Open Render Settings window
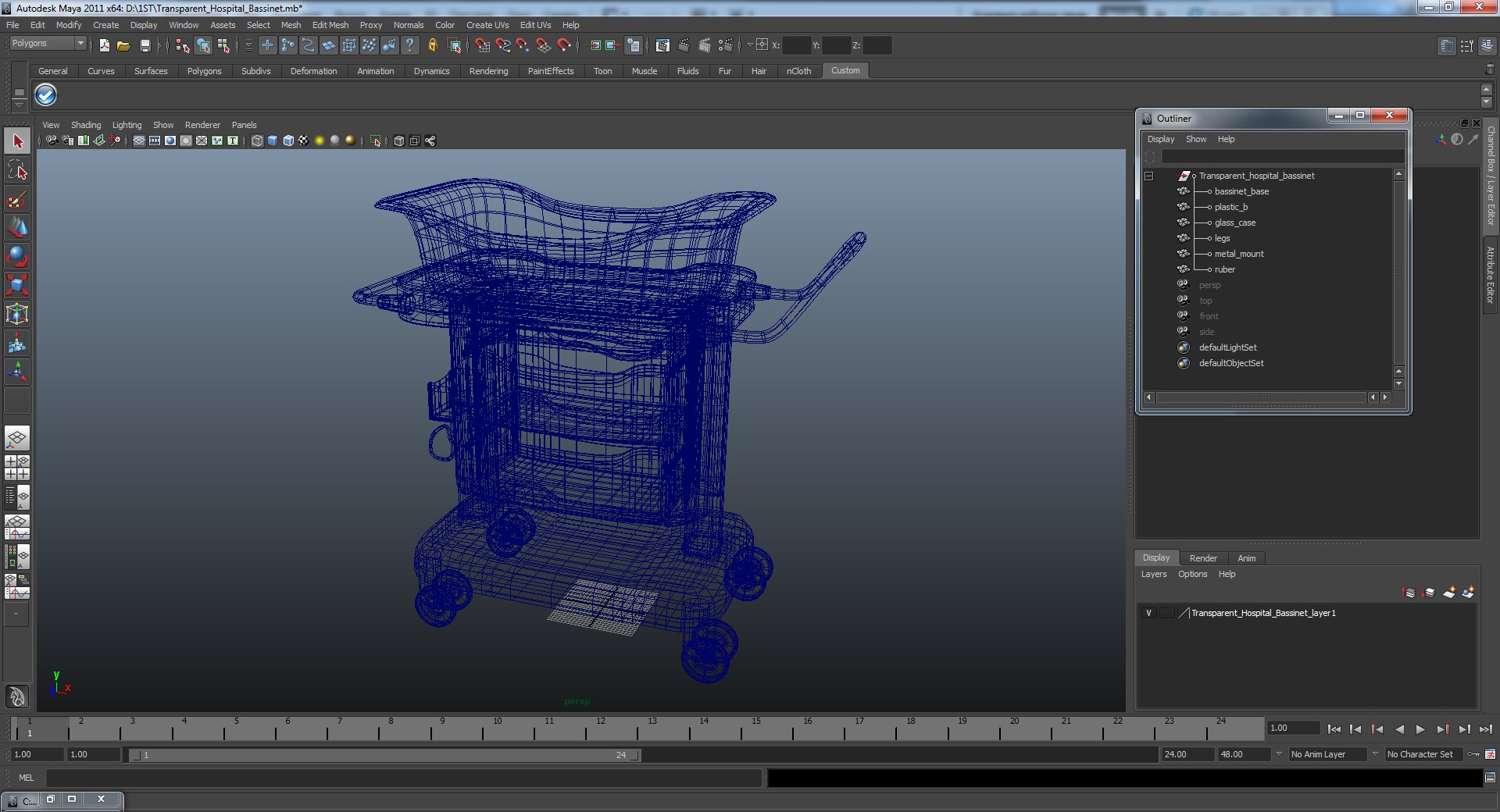Viewport: 1500px width, 812px height. 726,46
